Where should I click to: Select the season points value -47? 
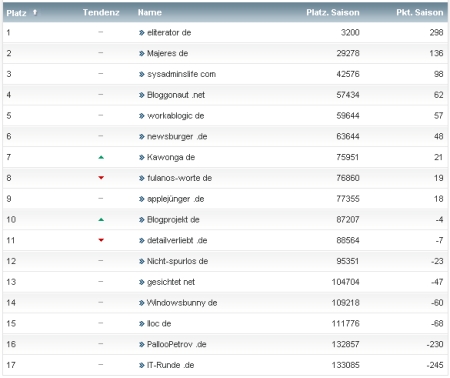click(437, 282)
